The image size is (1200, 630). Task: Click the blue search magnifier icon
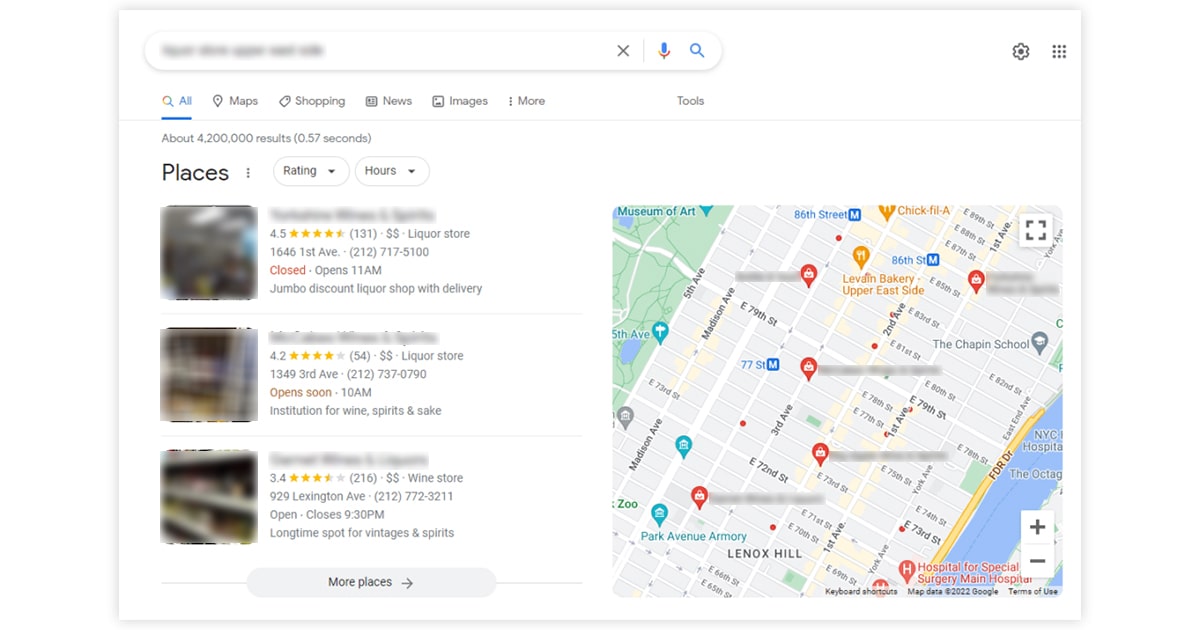pyautogui.click(x=697, y=51)
